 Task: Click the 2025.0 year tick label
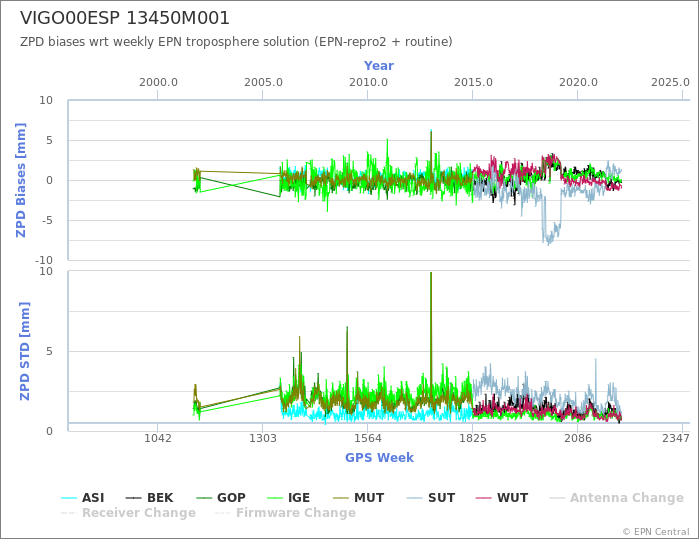(670, 83)
